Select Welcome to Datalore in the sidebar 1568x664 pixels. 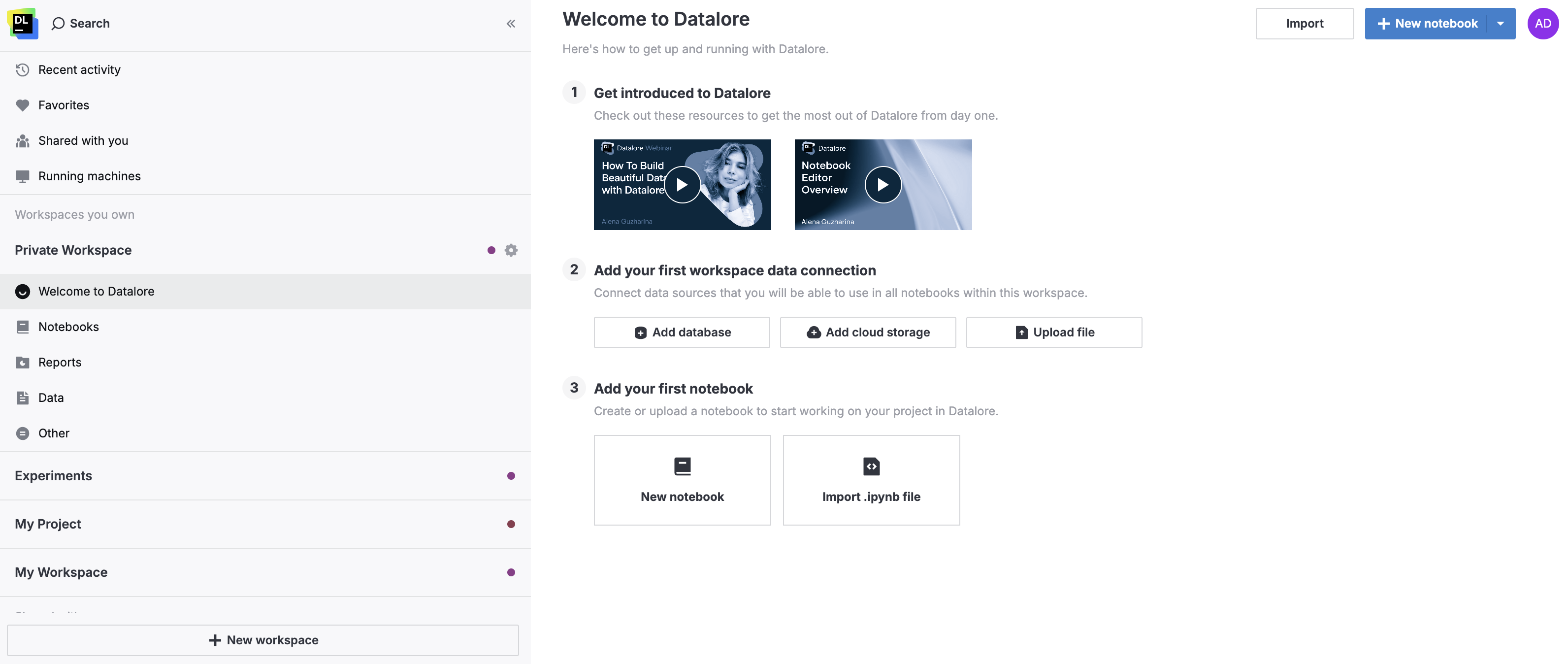coord(96,291)
